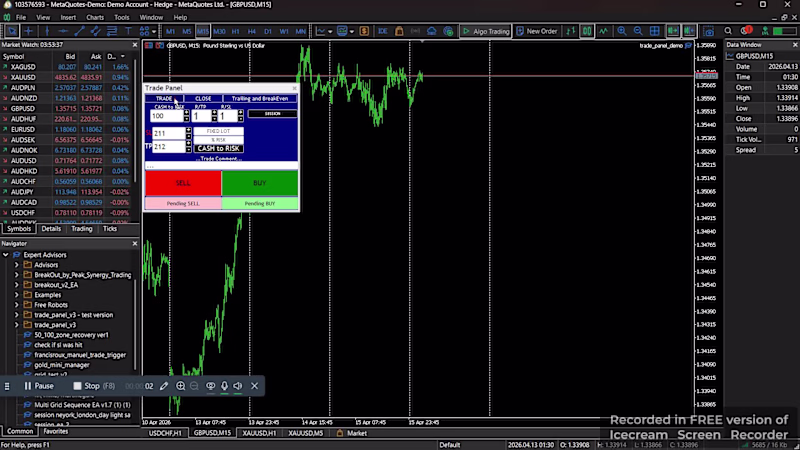Image resolution: width=800 pixels, height=450 pixels.
Task: Click the Pending BUY button
Action: 260,203
